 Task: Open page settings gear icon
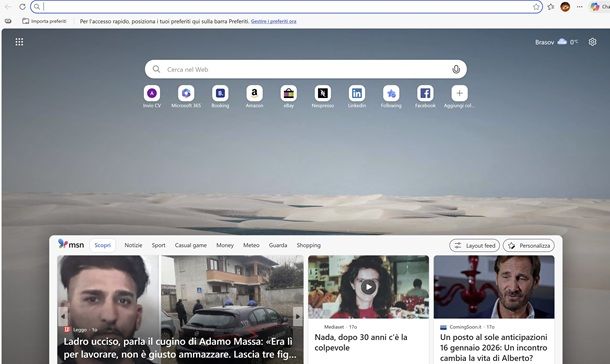[x=592, y=42]
